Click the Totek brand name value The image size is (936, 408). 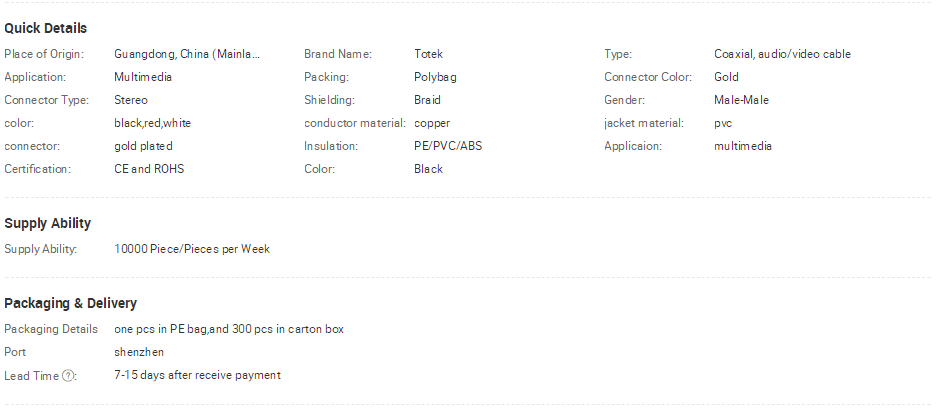[x=429, y=54]
